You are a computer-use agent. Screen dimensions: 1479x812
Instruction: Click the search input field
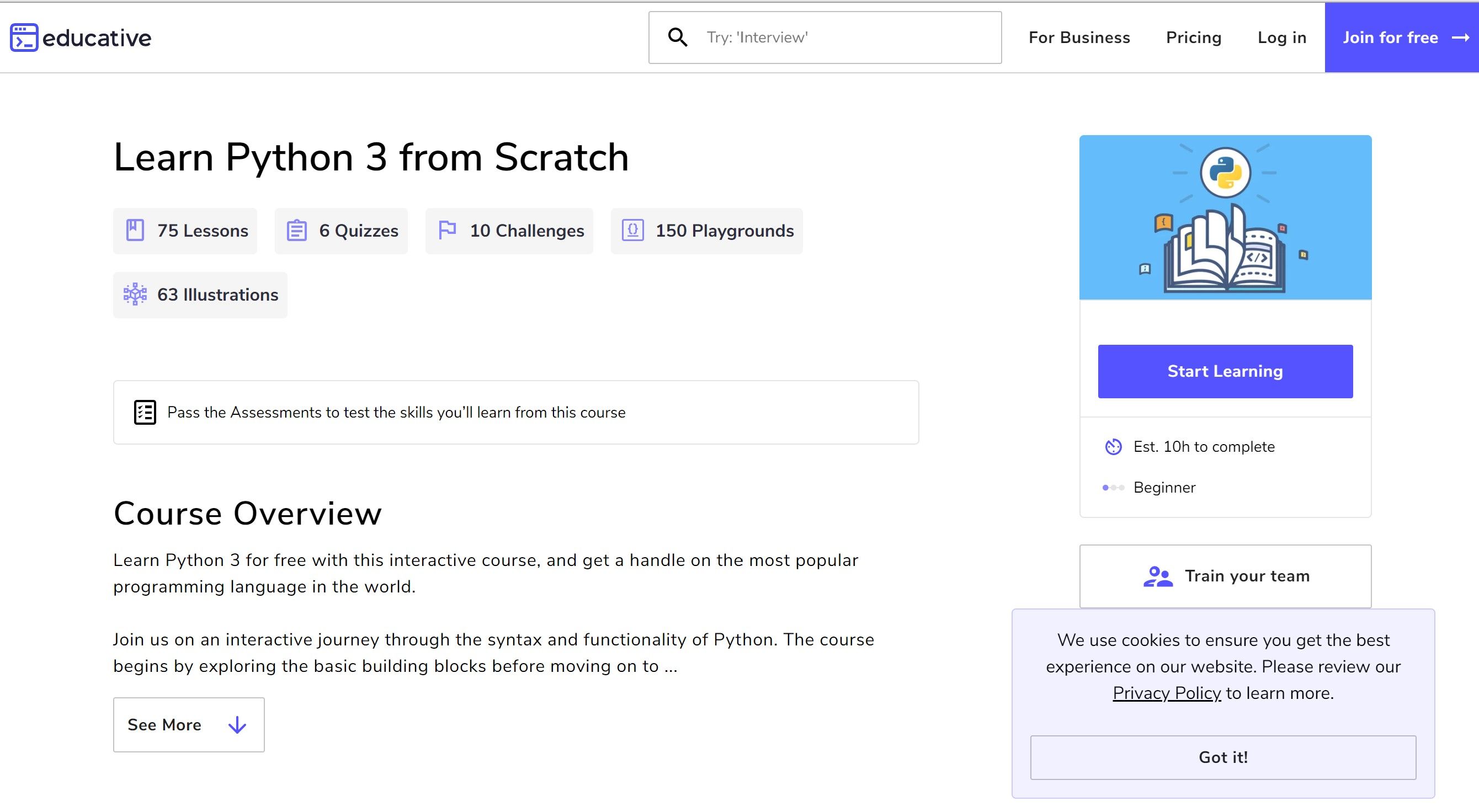[824, 38]
